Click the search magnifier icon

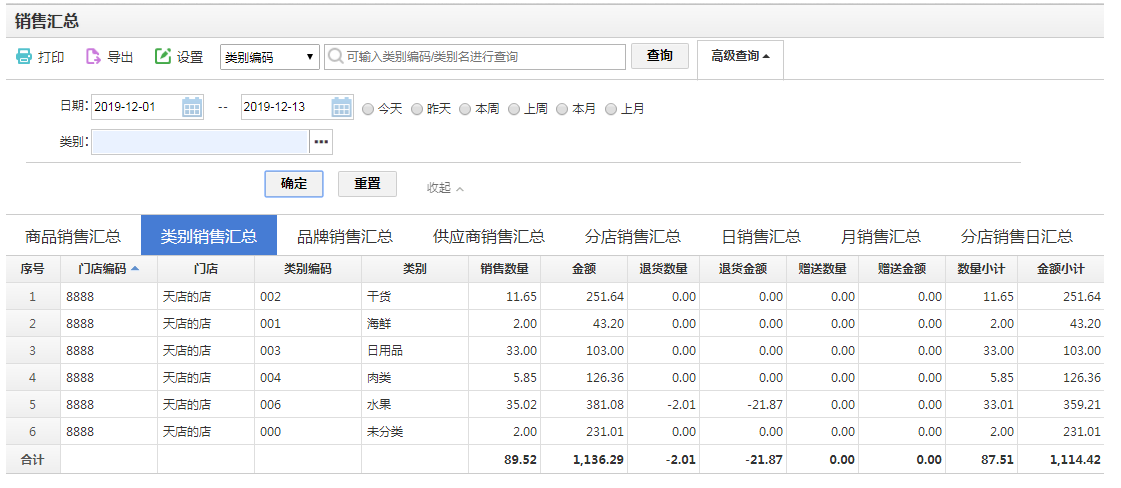click(336, 57)
